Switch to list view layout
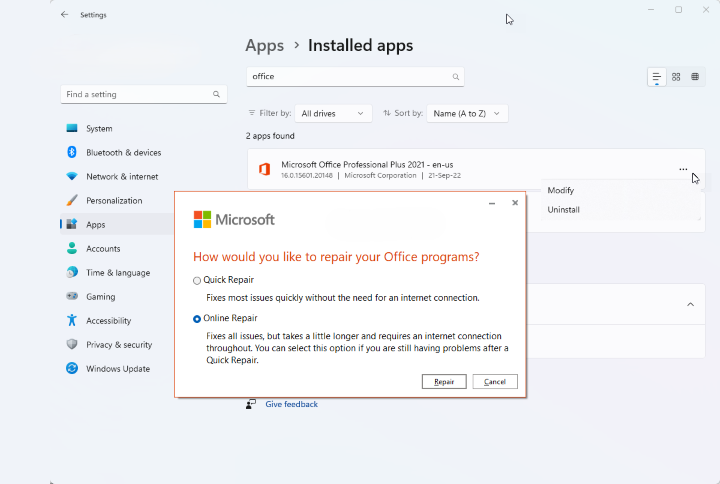The image size is (720, 484). (657, 77)
